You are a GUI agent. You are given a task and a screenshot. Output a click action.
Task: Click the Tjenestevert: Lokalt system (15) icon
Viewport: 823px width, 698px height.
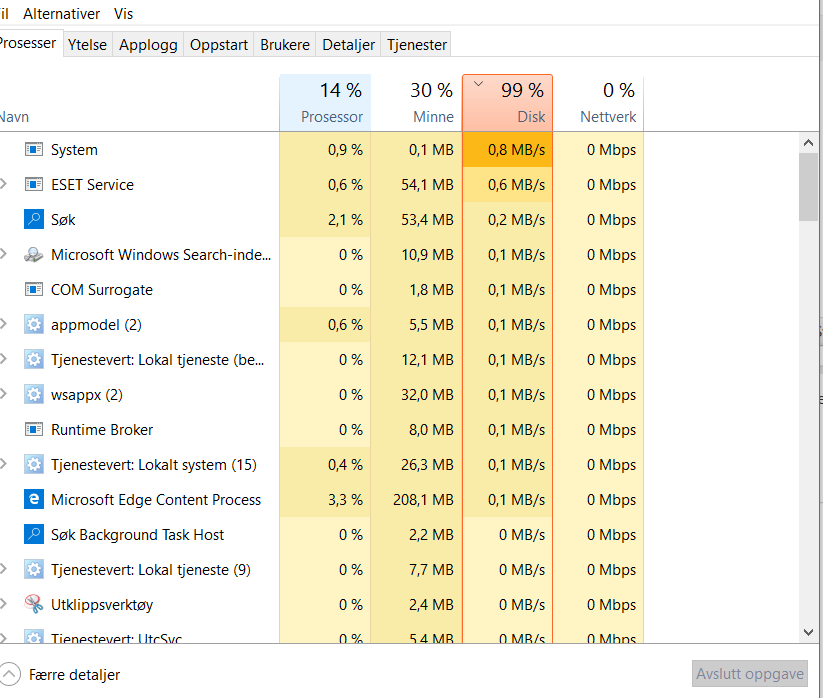(34, 464)
